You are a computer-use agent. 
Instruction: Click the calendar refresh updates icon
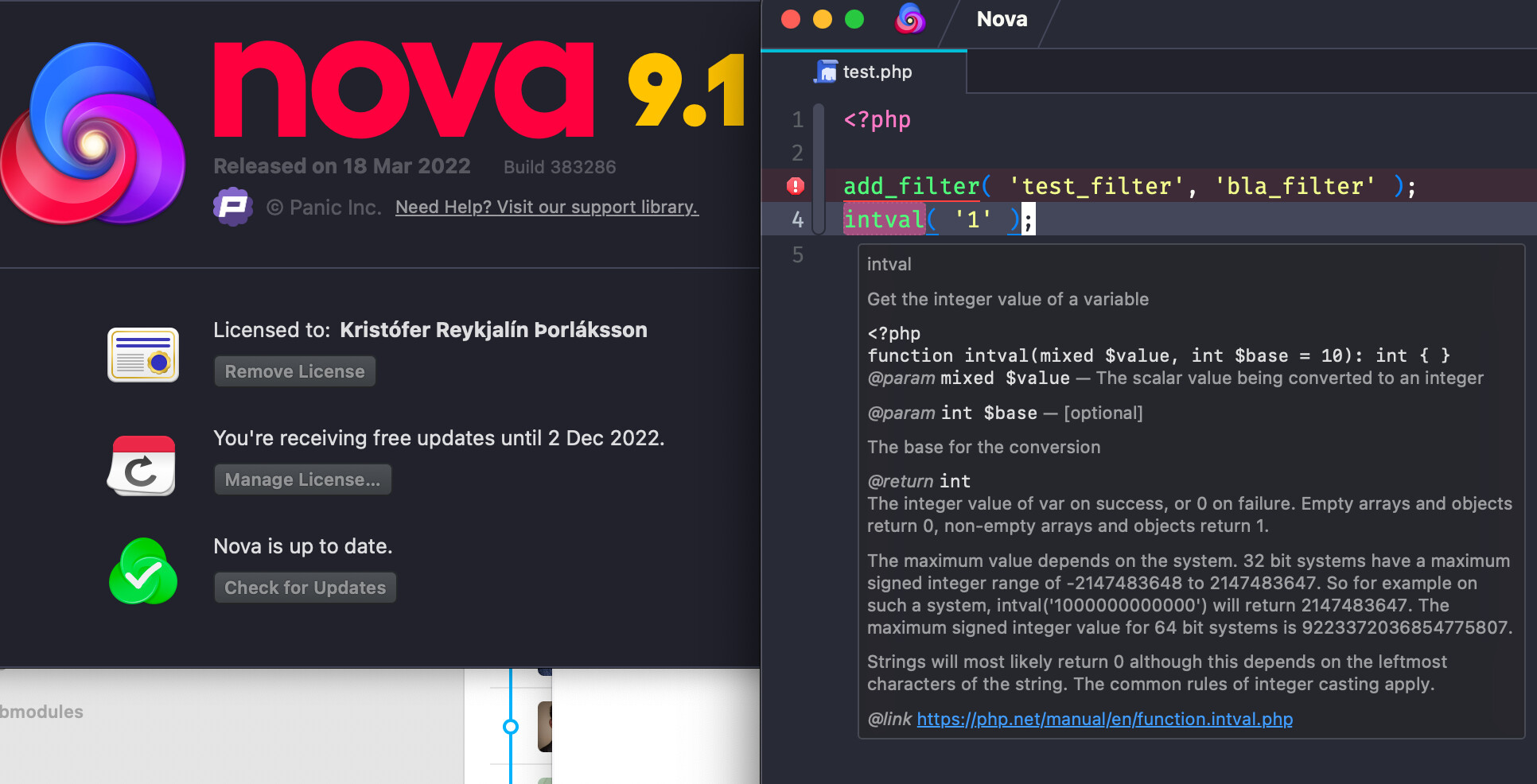tap(142, 465)
